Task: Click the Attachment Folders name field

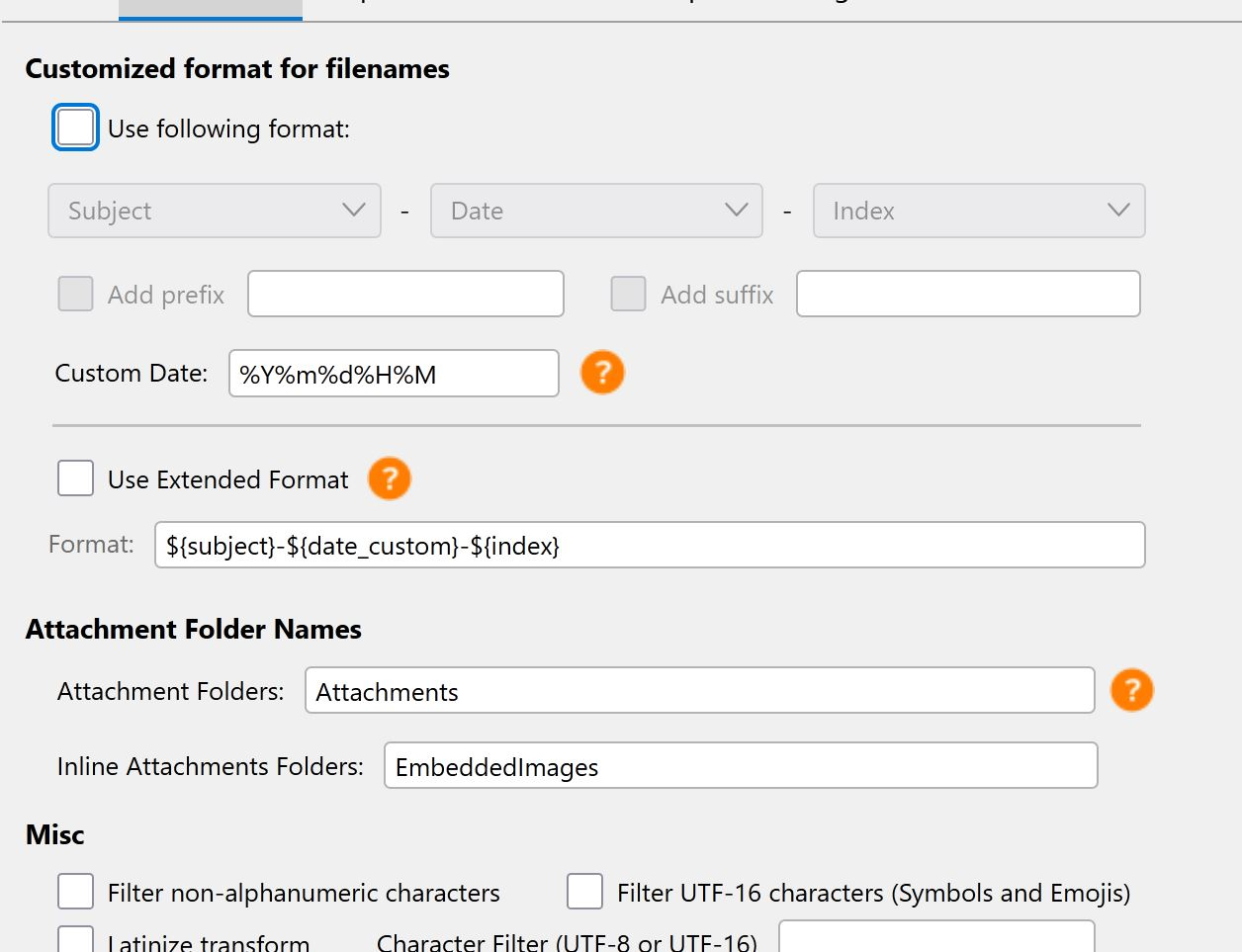Action: (x=699, y=691)
